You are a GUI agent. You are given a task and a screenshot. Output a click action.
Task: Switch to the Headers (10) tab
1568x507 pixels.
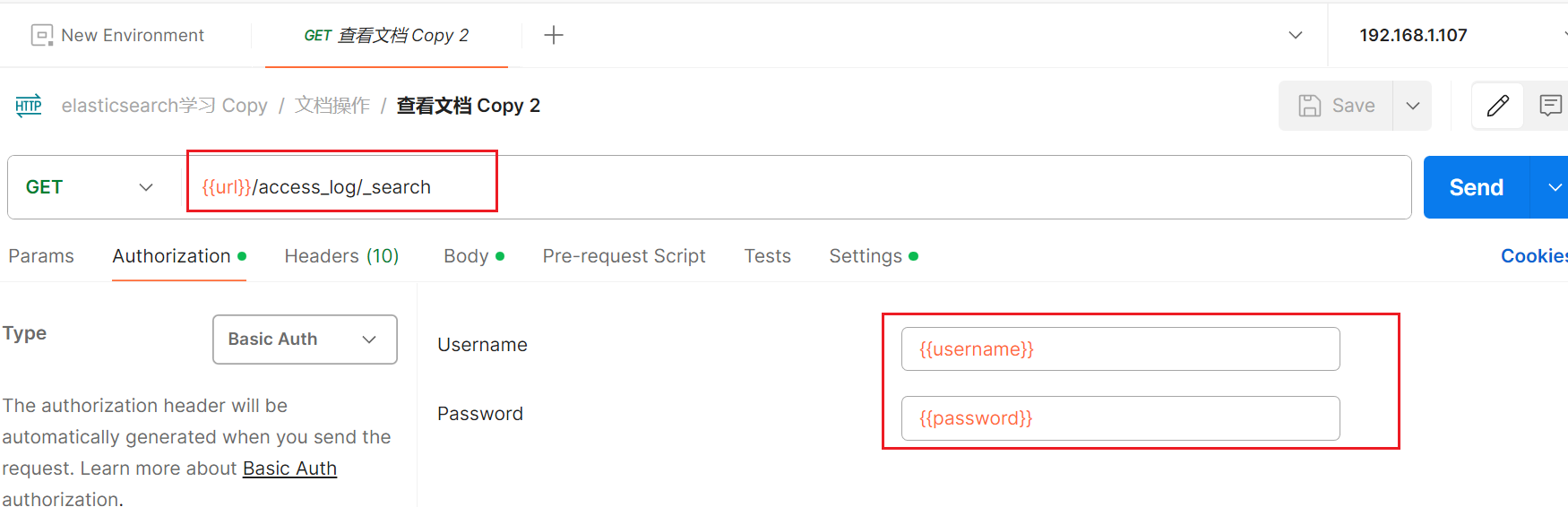pyautogui.click(x=341, y=256)
